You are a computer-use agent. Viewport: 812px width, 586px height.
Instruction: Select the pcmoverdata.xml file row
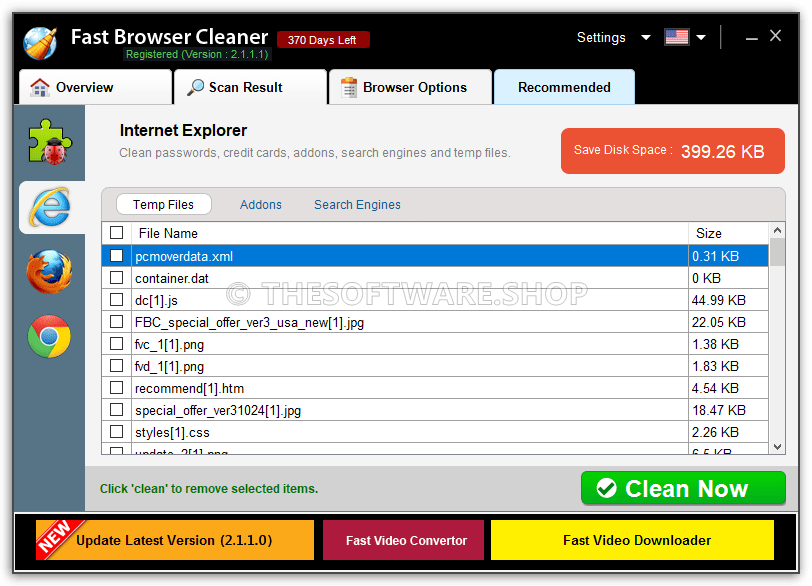435,256
